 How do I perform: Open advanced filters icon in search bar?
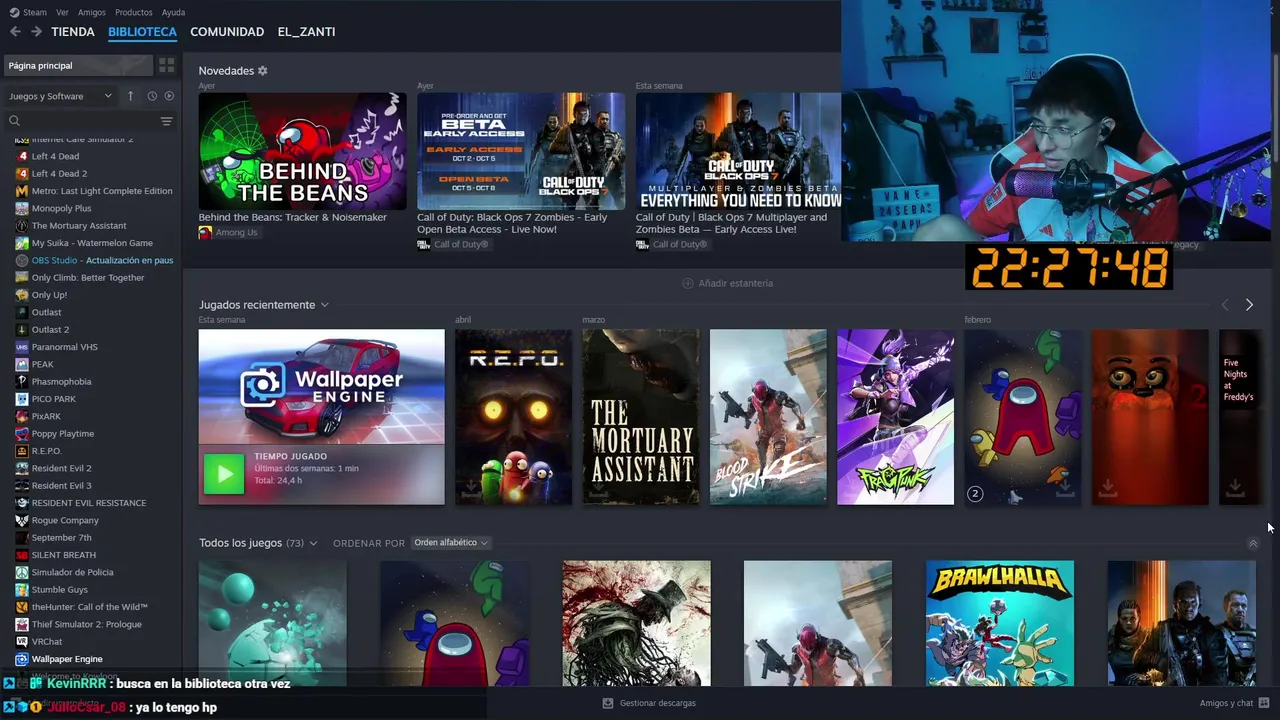[166, 121]
